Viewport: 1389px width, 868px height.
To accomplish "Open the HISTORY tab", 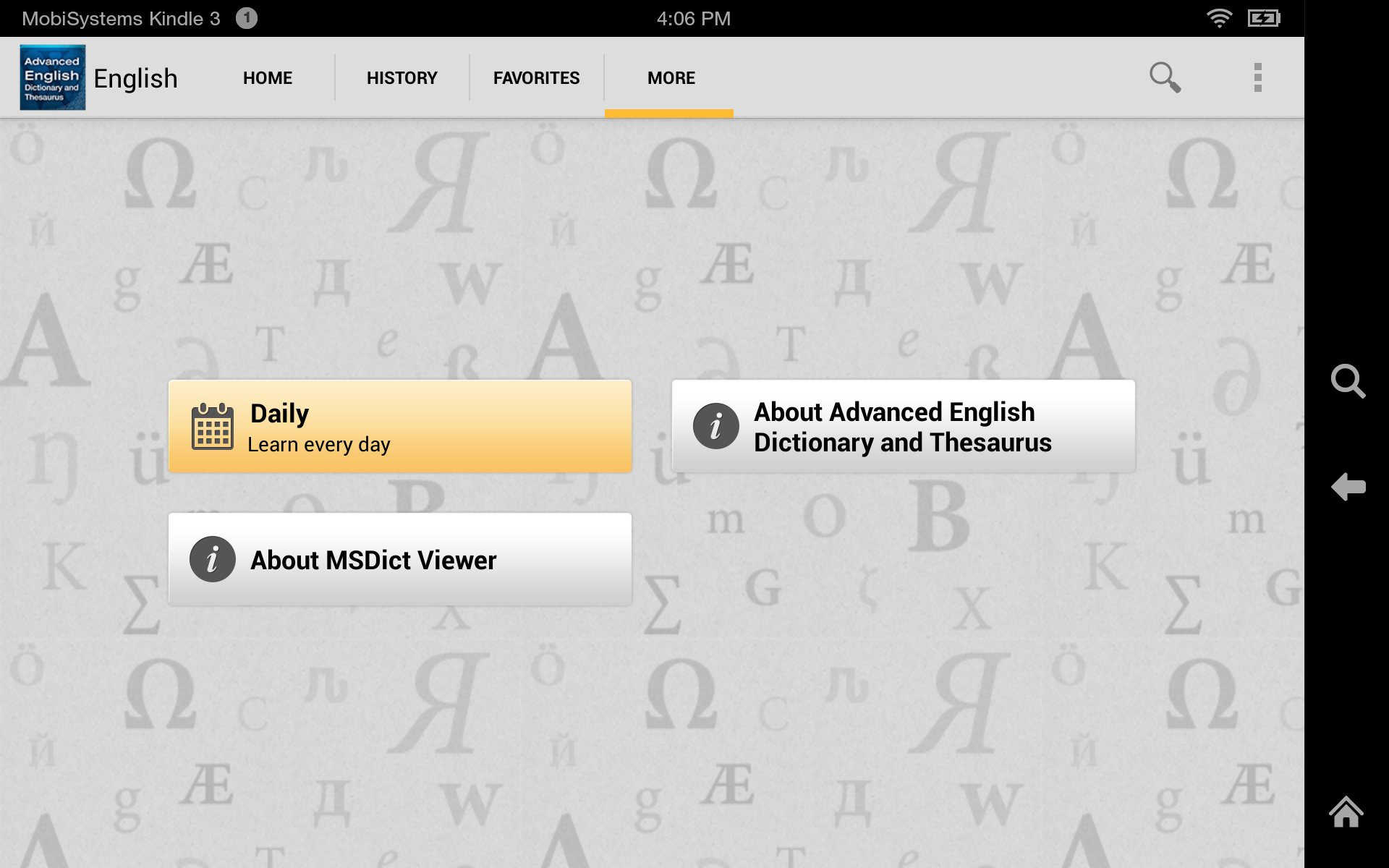I will click(402, 77).
